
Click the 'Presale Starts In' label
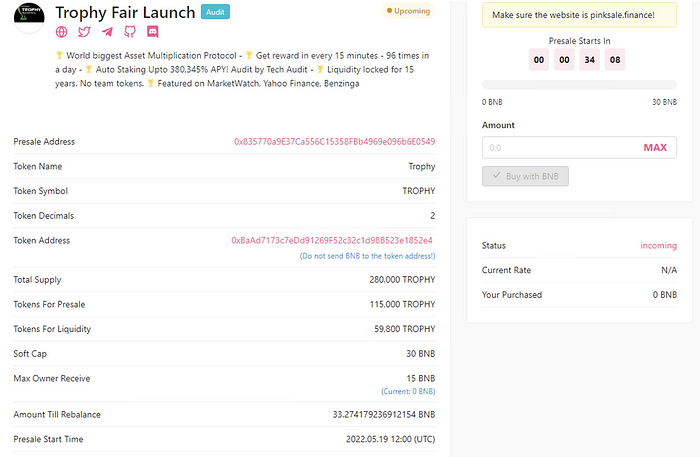(x=579, y=41)
